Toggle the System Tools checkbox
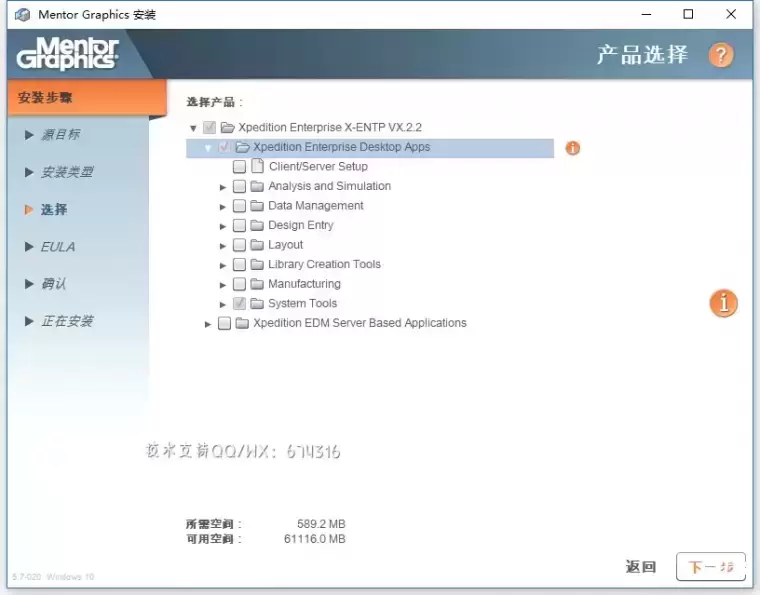The width and height of the screenshot is (760, 595). click(239, 303)
